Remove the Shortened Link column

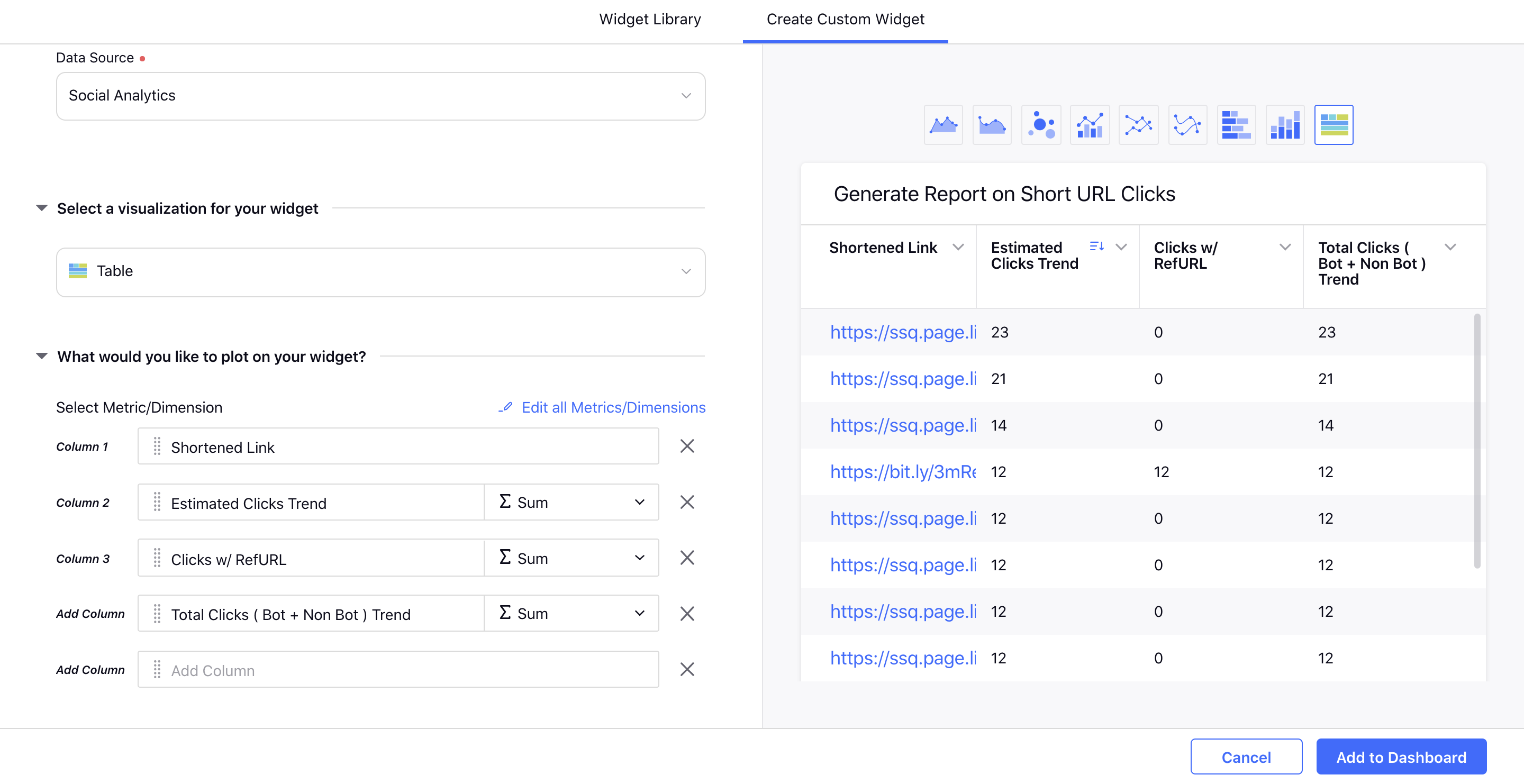click(x=687, y=446)
